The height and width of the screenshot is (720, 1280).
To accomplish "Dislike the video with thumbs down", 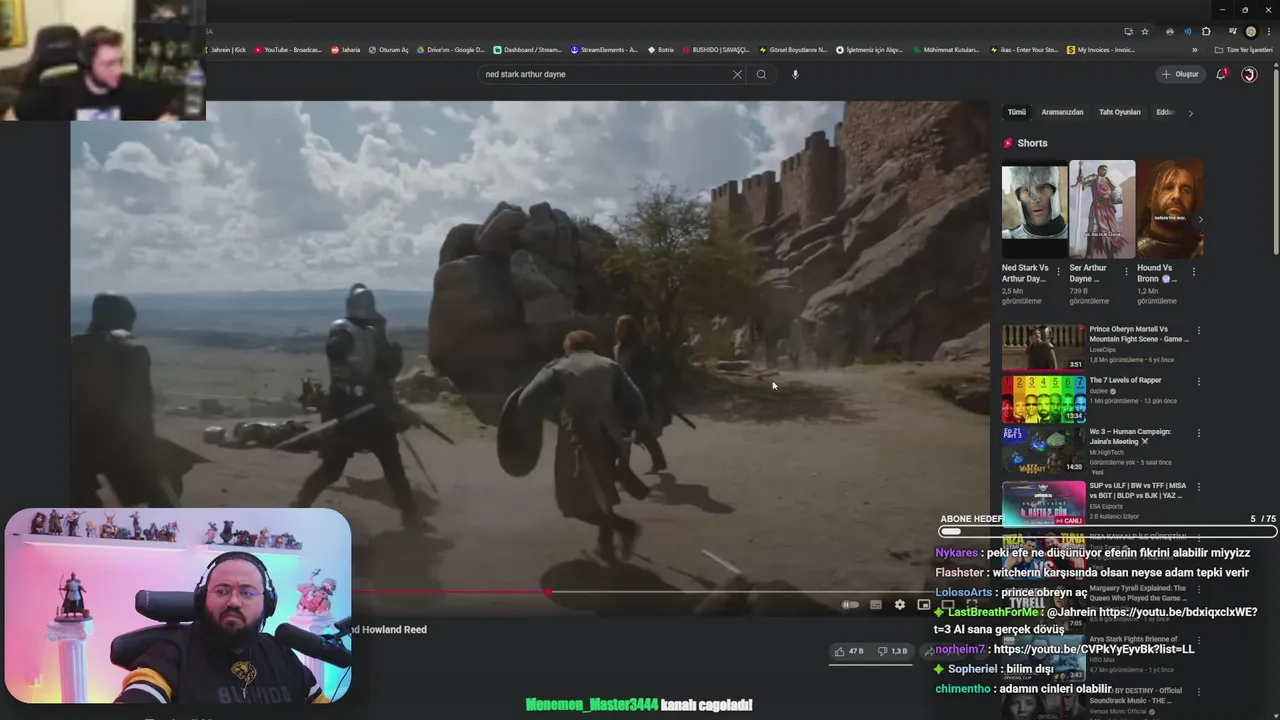I will click(x=892, y=651).
